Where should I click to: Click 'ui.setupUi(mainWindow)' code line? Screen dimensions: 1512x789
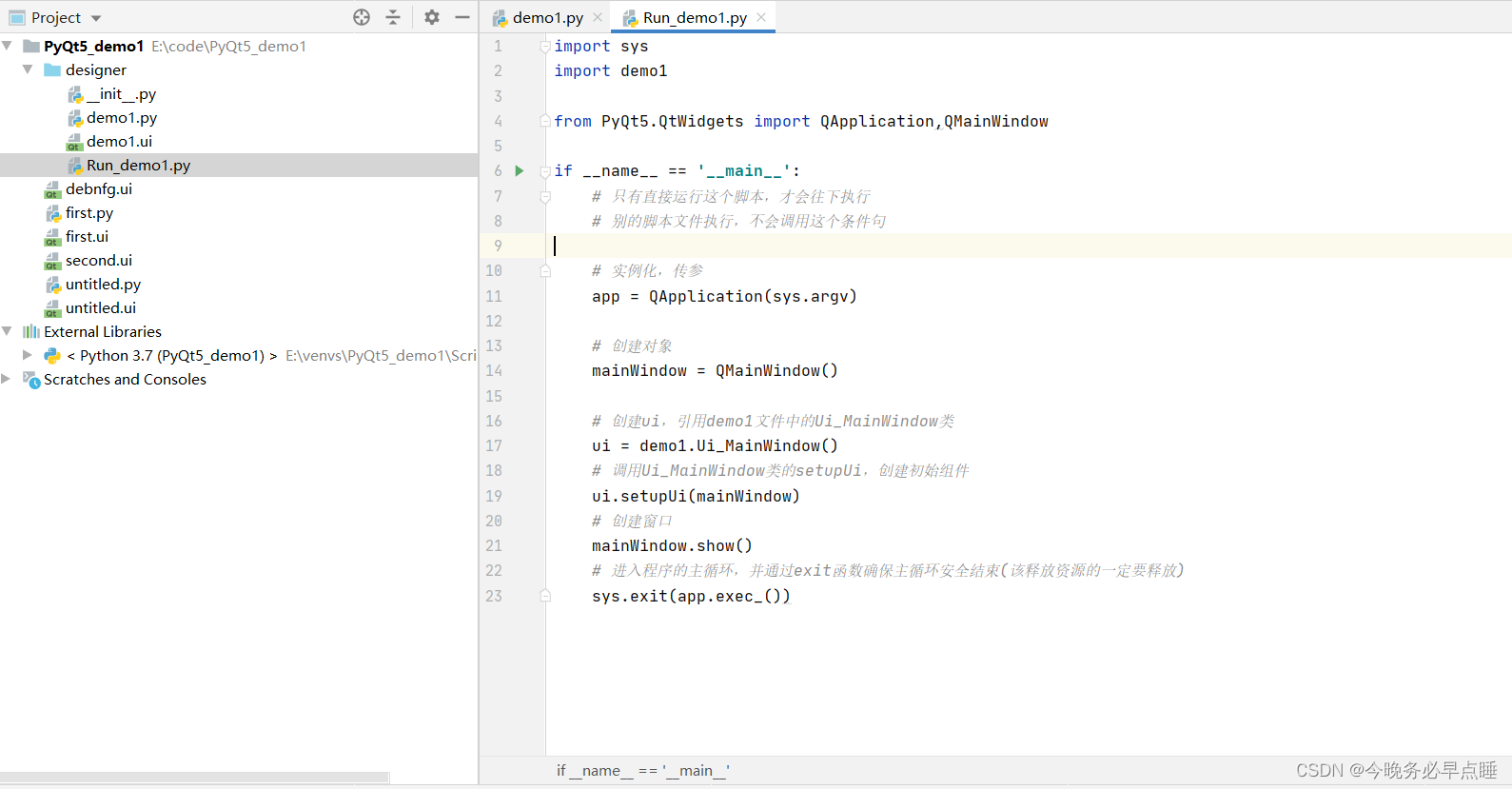click(696, 496)
